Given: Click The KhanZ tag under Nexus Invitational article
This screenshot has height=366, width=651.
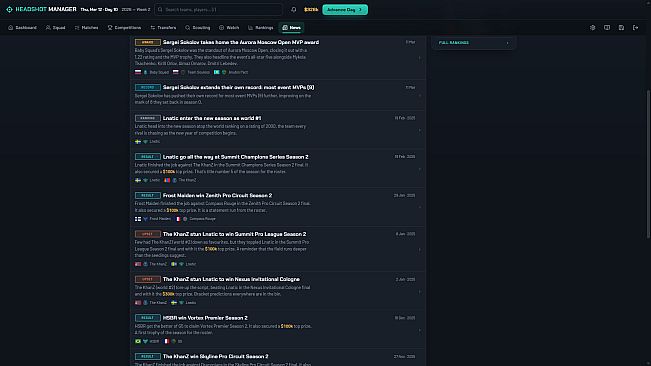Looking at the screenshot, I should [158, 303].
